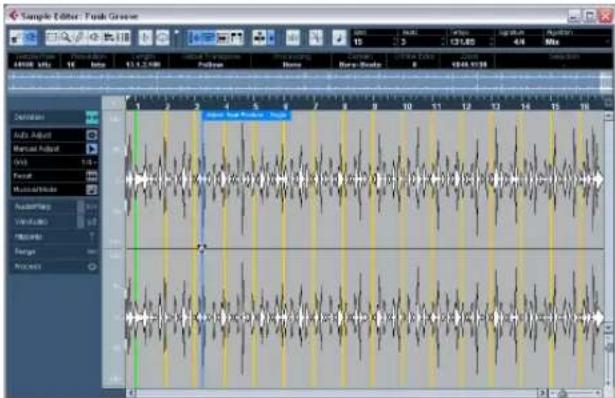Select the last tool in the tool group

(x=123, y=38)
